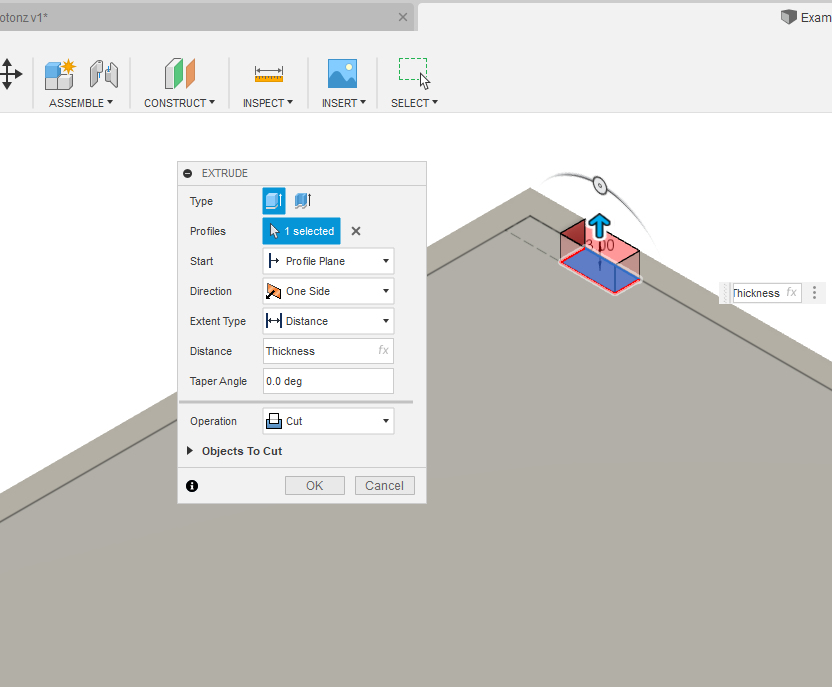The height and width of the screenshot is (687, 832).
Task: Click the 'Extent Type' label
Action: (x=218, y=321)
